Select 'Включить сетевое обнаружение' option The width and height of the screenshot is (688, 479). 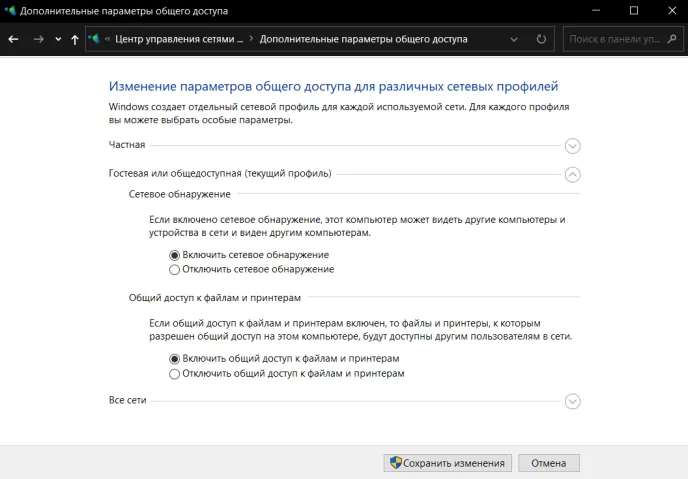pos(175,255)
